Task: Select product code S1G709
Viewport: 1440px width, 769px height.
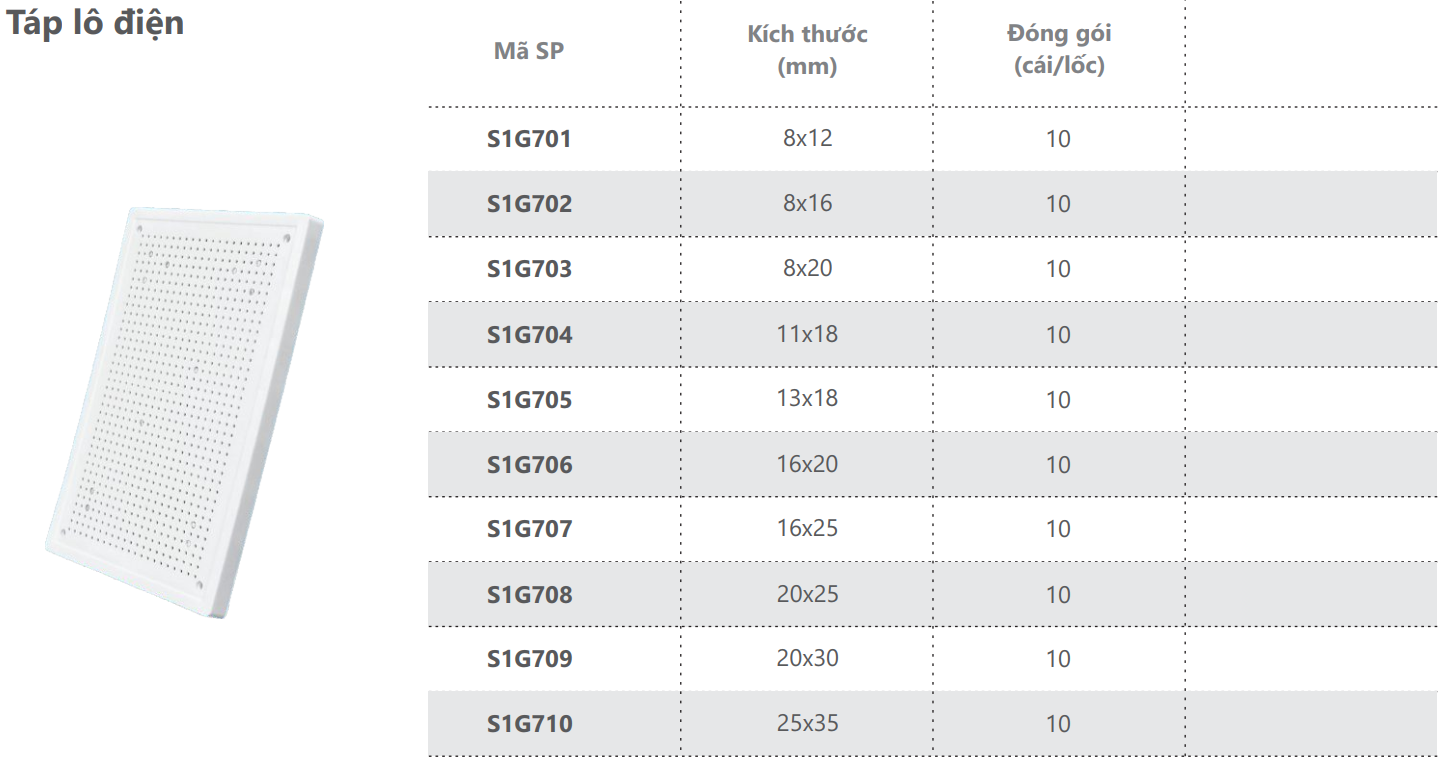Action: pyautogui.click(x=529, y=660)
